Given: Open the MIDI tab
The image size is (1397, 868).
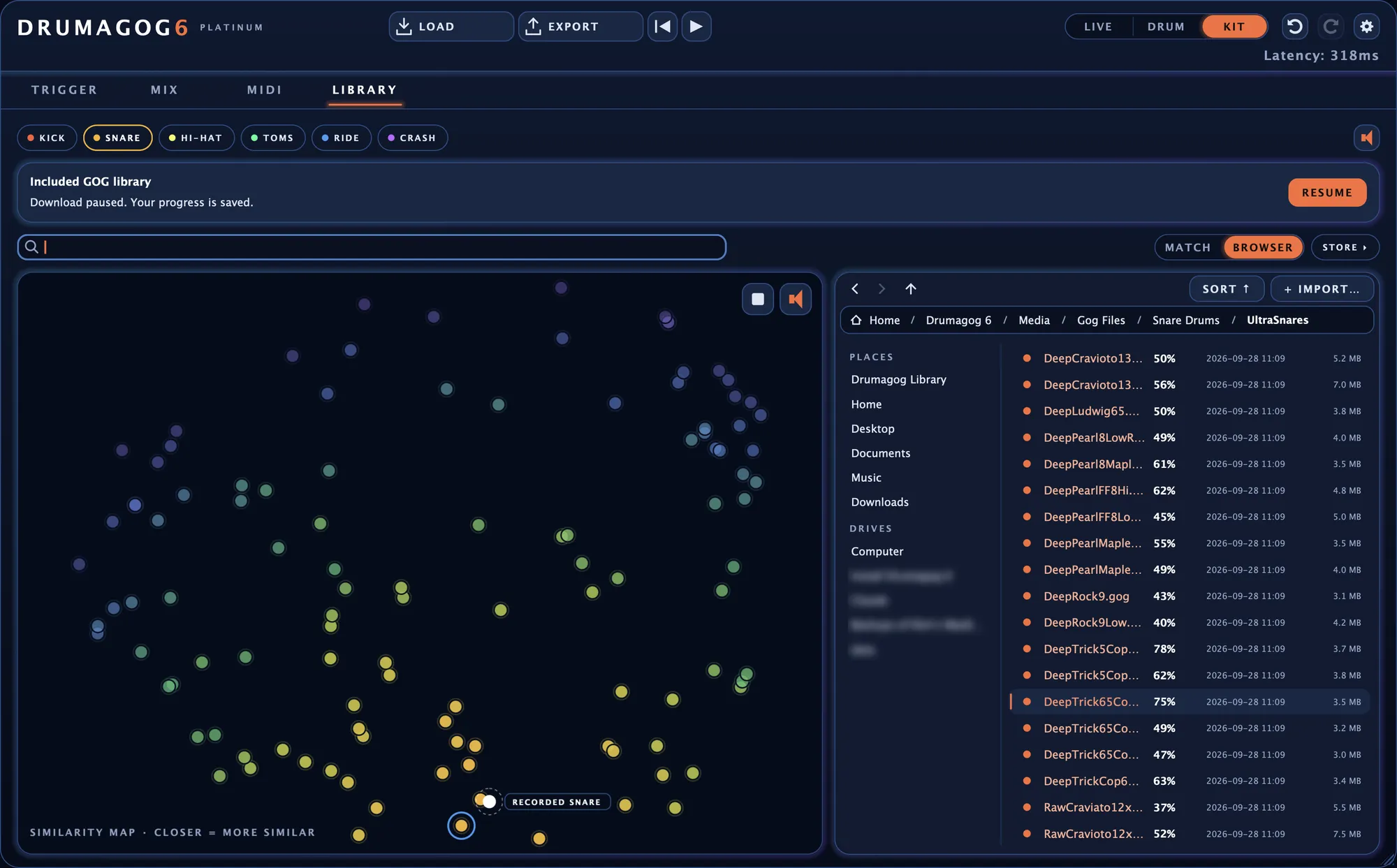Looking at the screenshot, I should pos(265,89).
